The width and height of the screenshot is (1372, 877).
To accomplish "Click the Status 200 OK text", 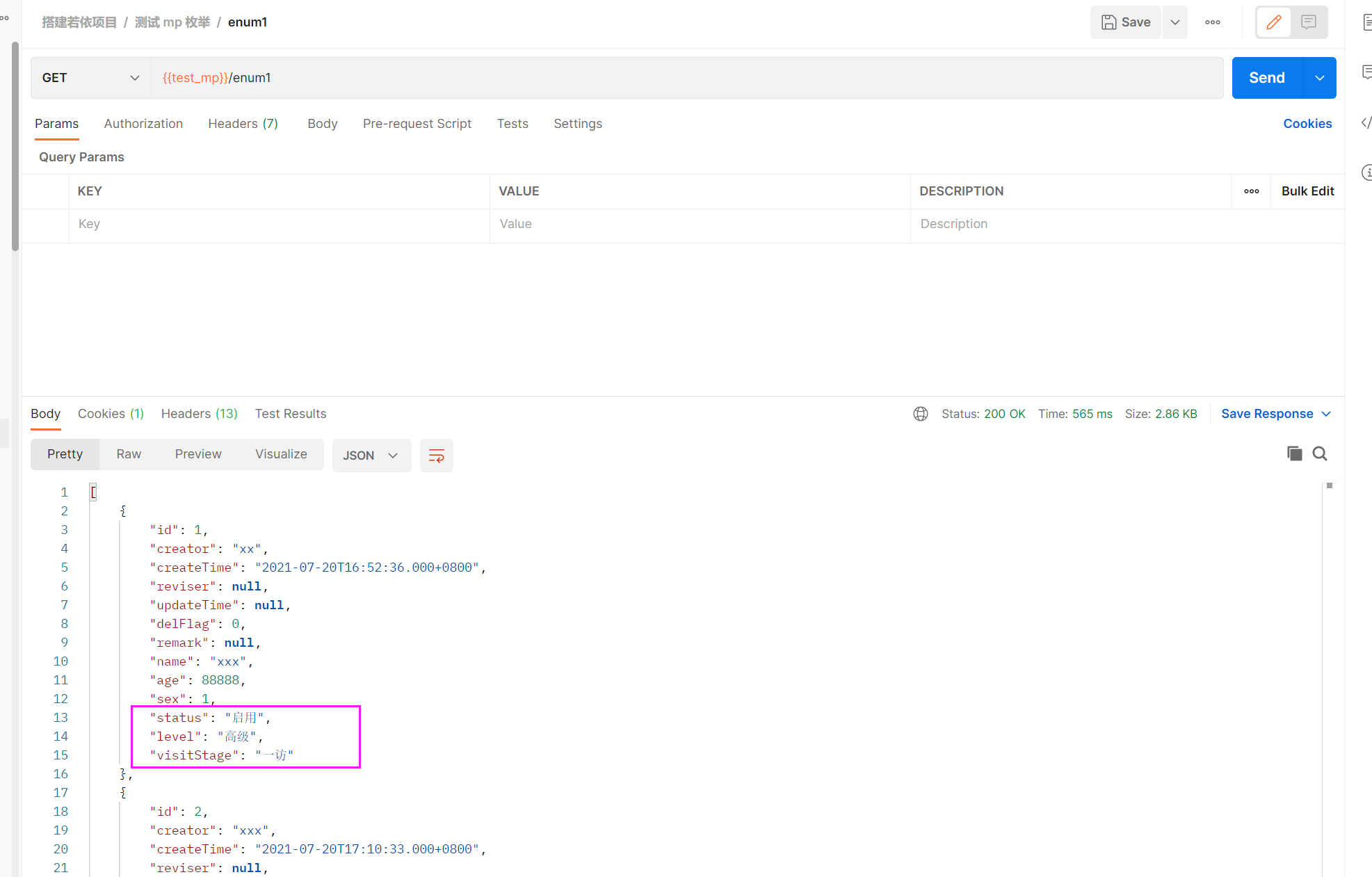I will pyautogui.click(x=983, y=414).
